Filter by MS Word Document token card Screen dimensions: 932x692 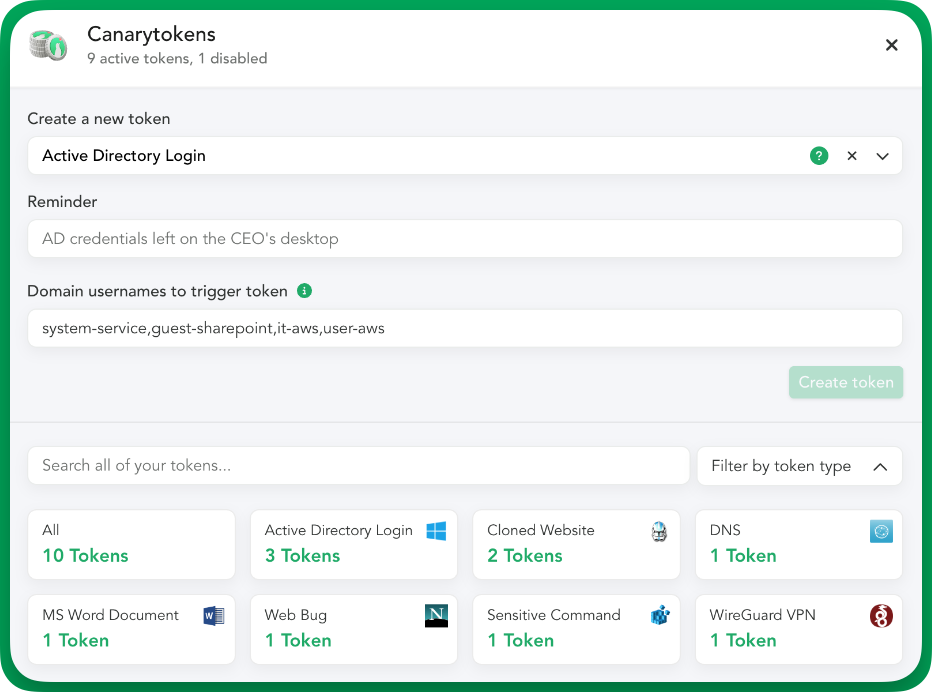pos(131,630)
